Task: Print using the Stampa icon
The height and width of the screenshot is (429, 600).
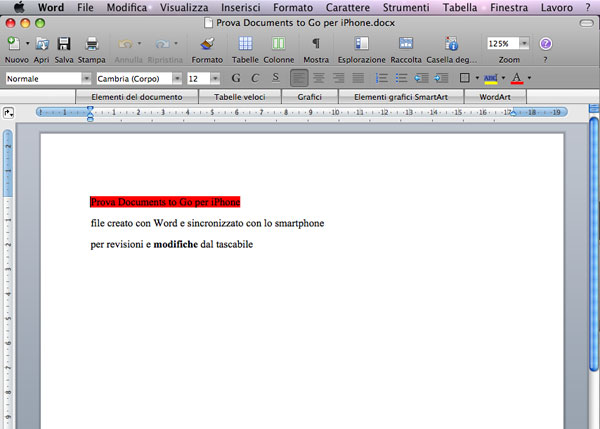Action: pyautogui.click(x=92, y=44)
